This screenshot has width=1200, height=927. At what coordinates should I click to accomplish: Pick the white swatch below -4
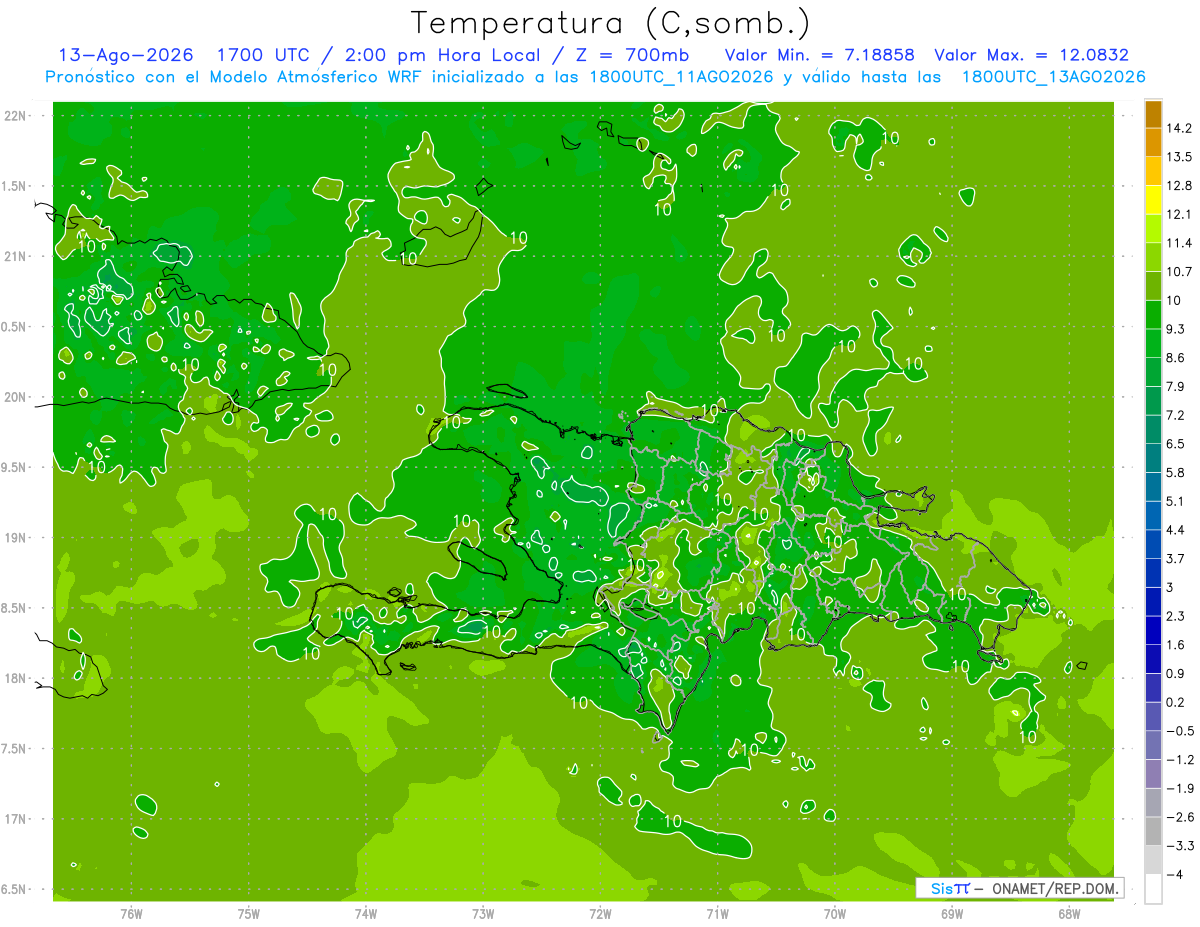pos(1153,889)
